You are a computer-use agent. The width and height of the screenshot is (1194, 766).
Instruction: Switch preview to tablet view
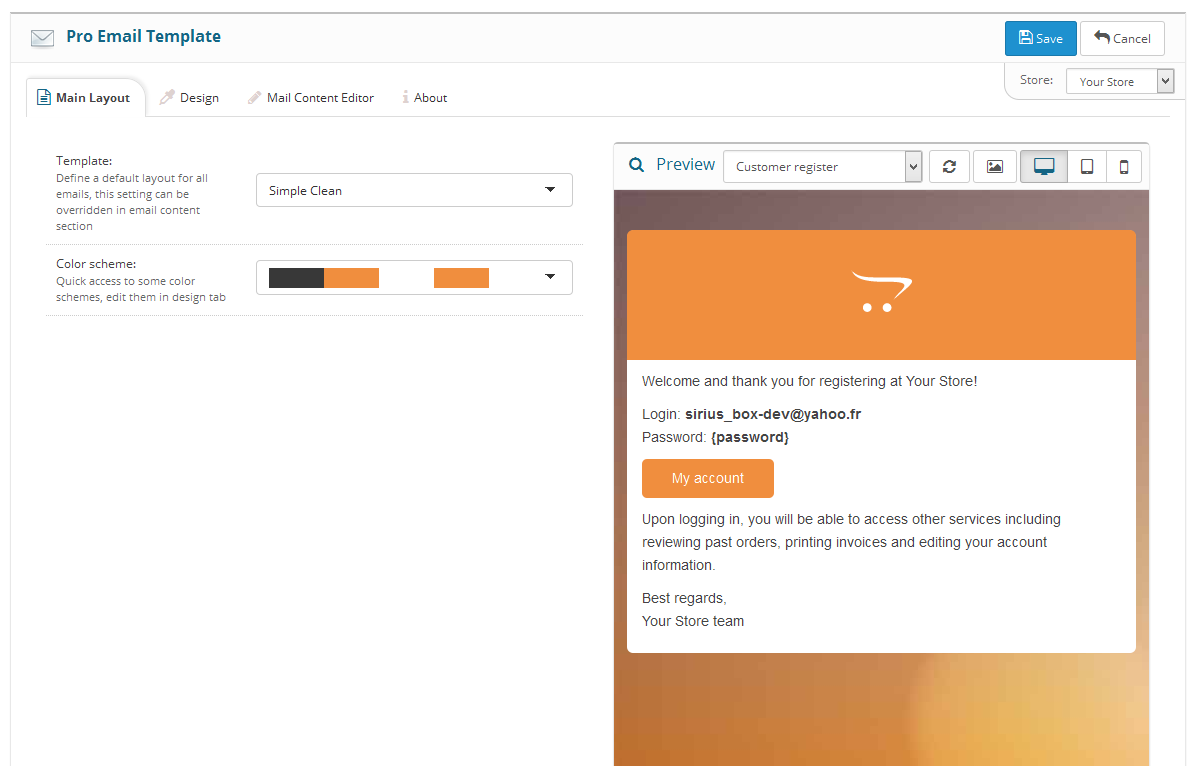click(1087, 167)
